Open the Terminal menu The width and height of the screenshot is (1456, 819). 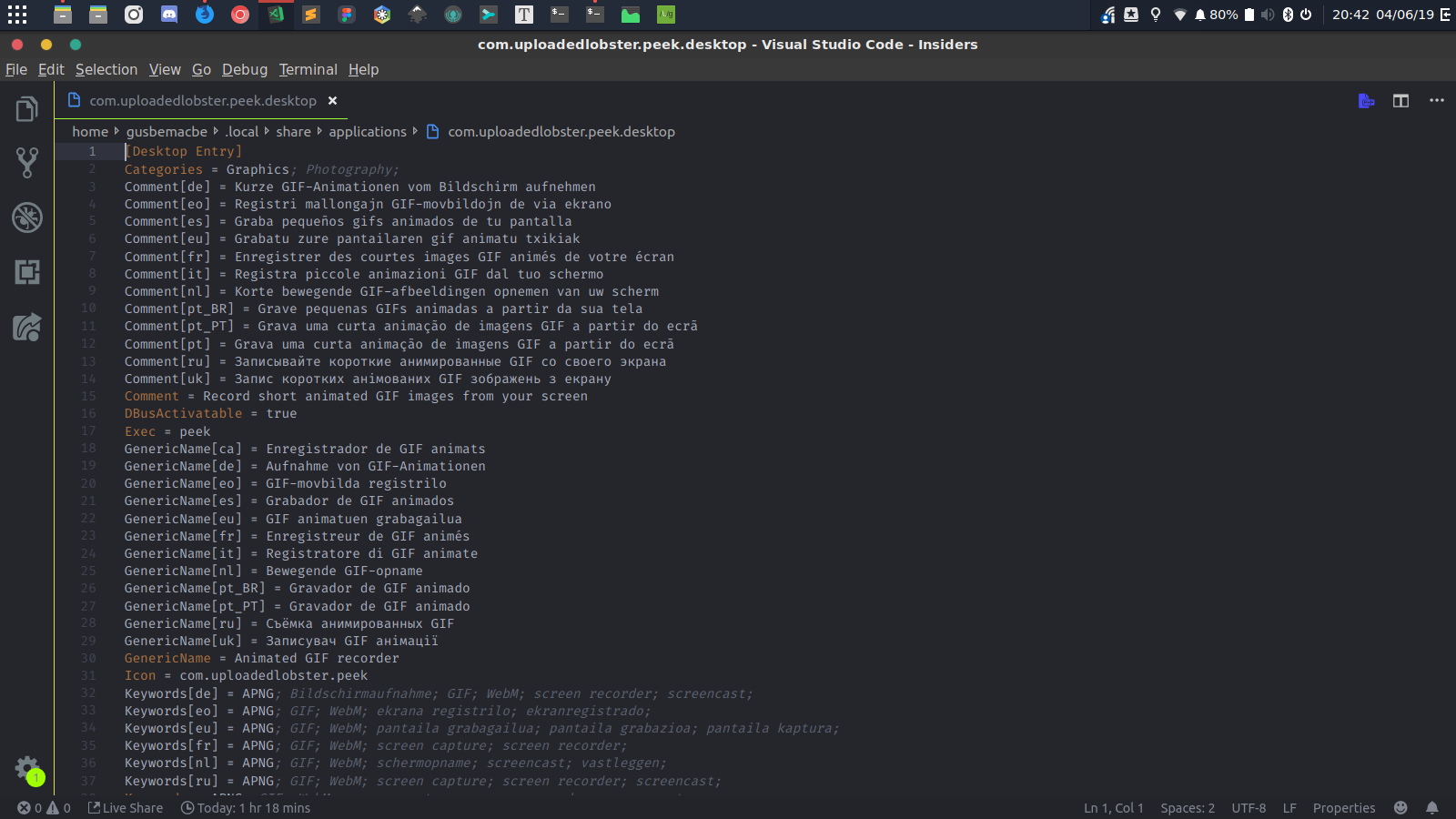tap(308, 69)
